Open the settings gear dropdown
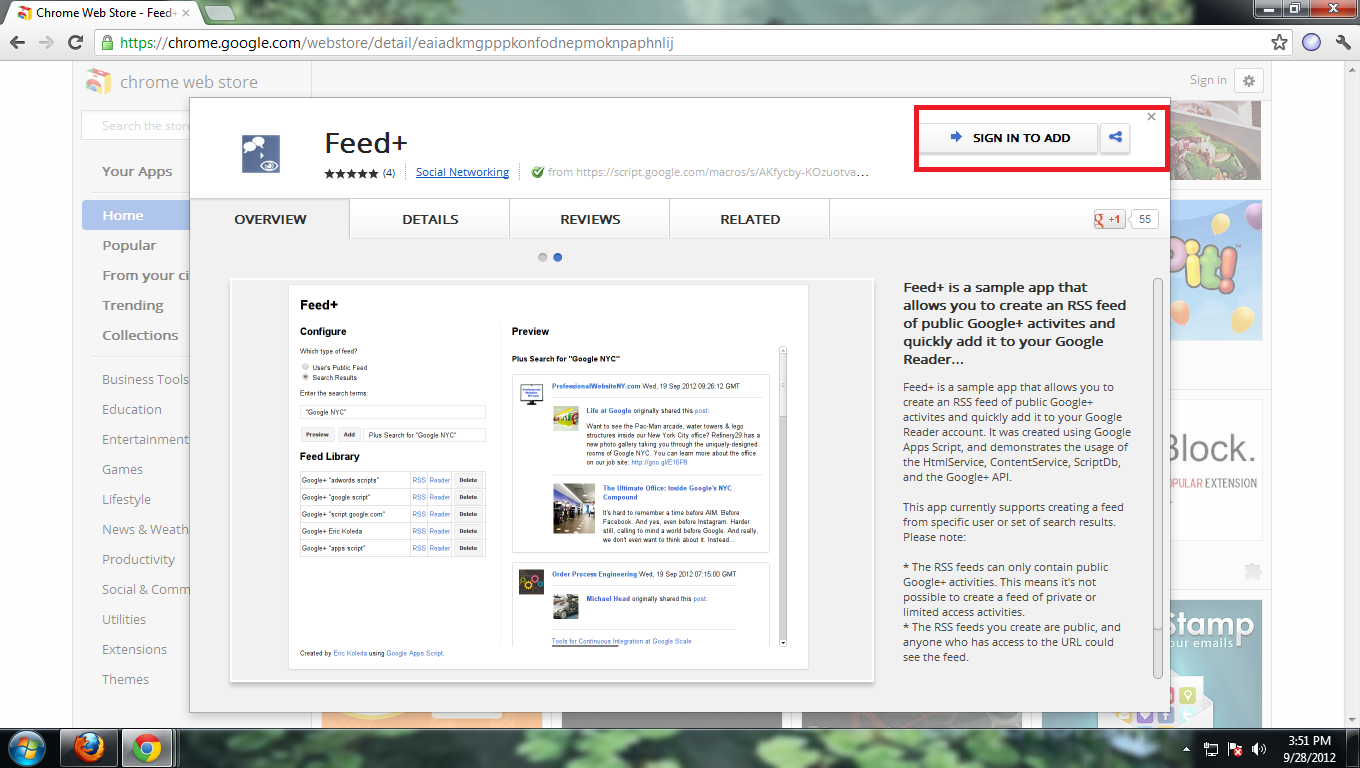 1249,81
